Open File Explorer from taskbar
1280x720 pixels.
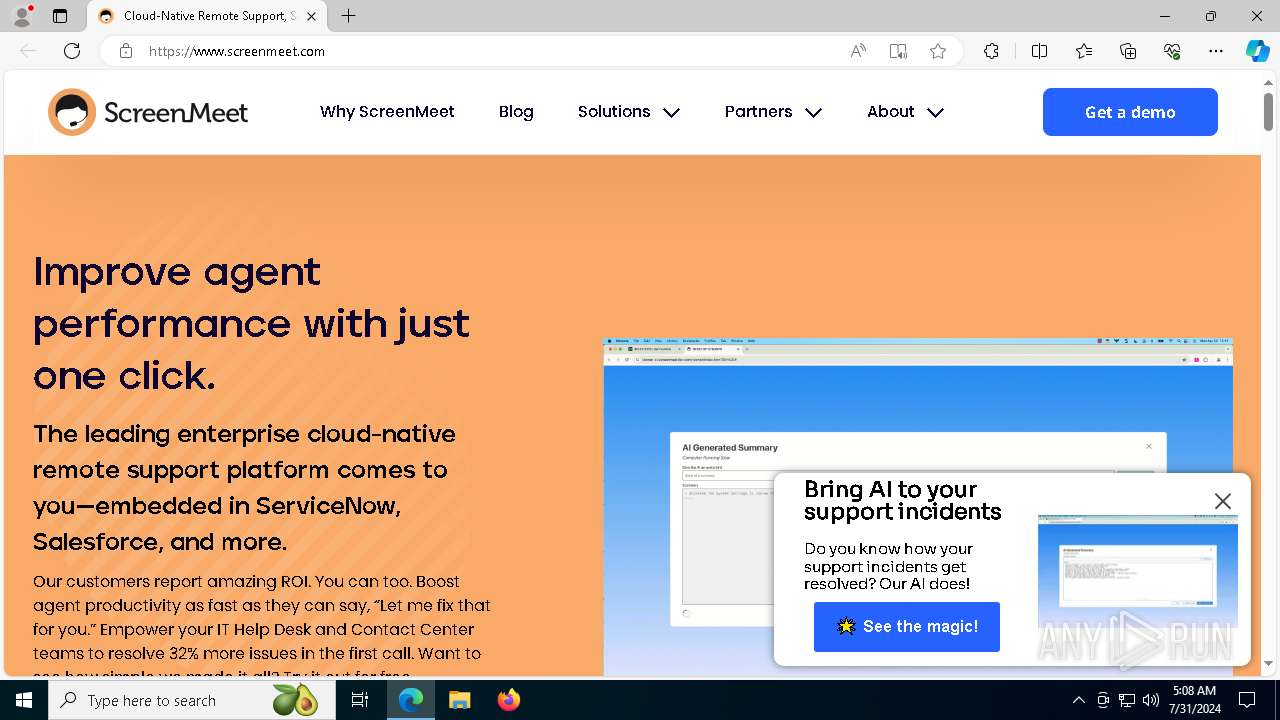click(x=459, y=700)
